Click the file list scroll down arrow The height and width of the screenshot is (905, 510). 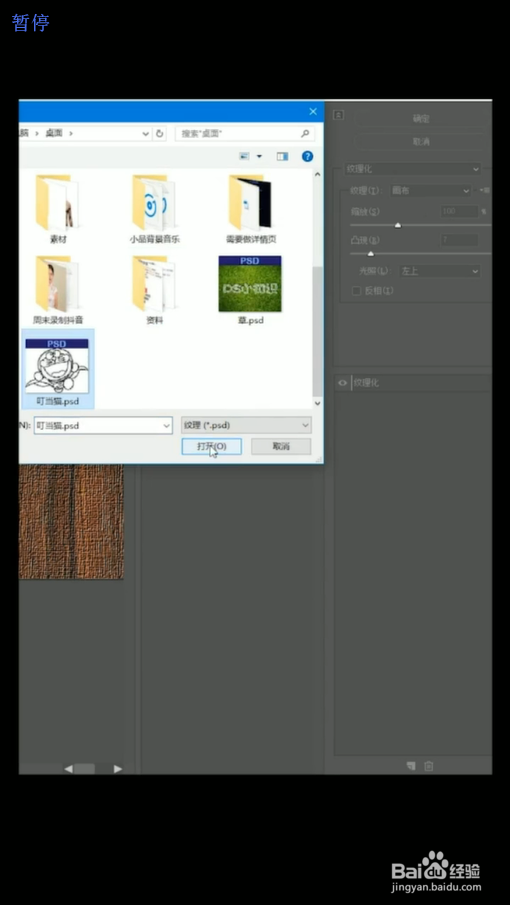click(317, 403)
